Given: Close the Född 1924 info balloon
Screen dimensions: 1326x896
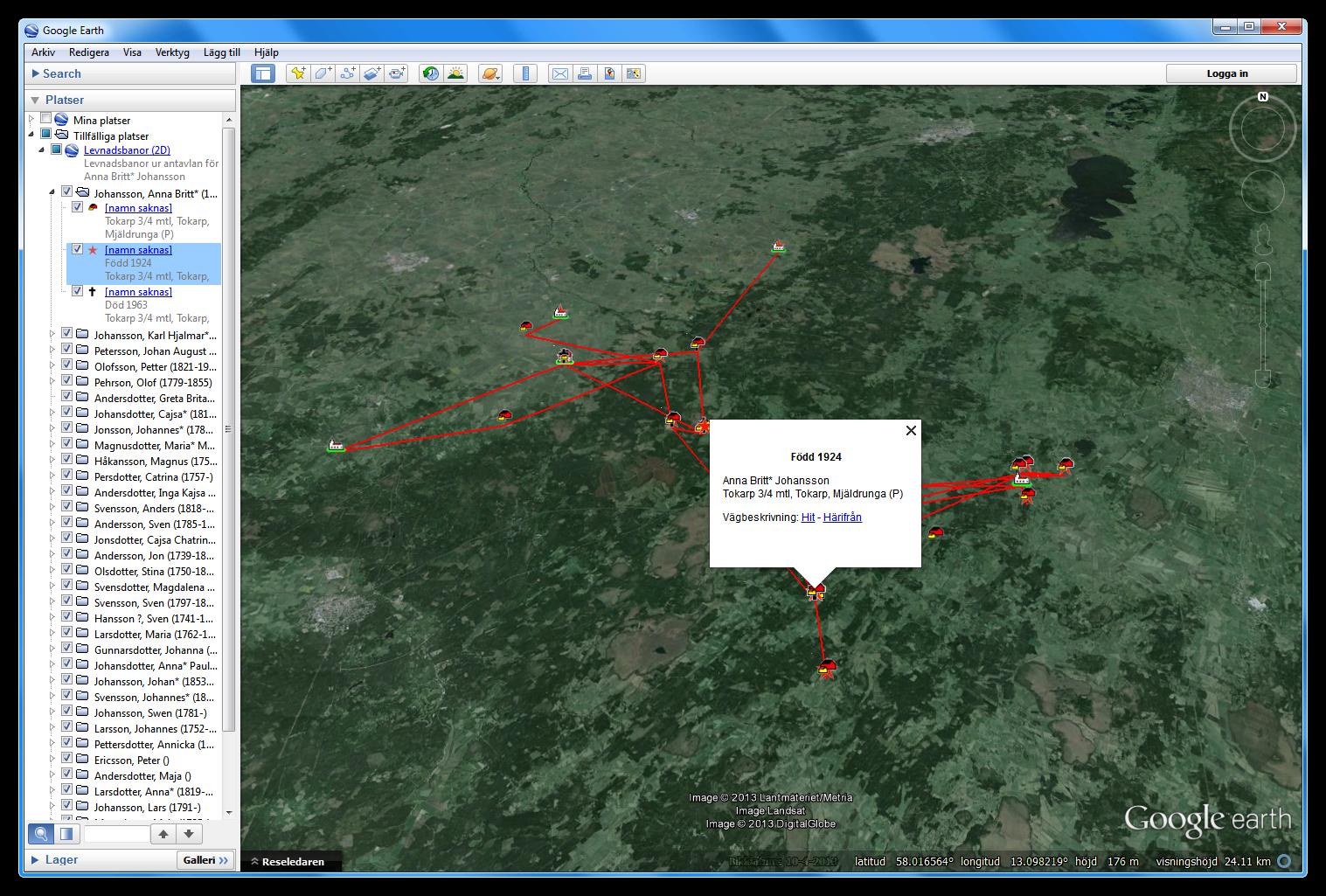Looking at the screenshot, I should 911,430.
